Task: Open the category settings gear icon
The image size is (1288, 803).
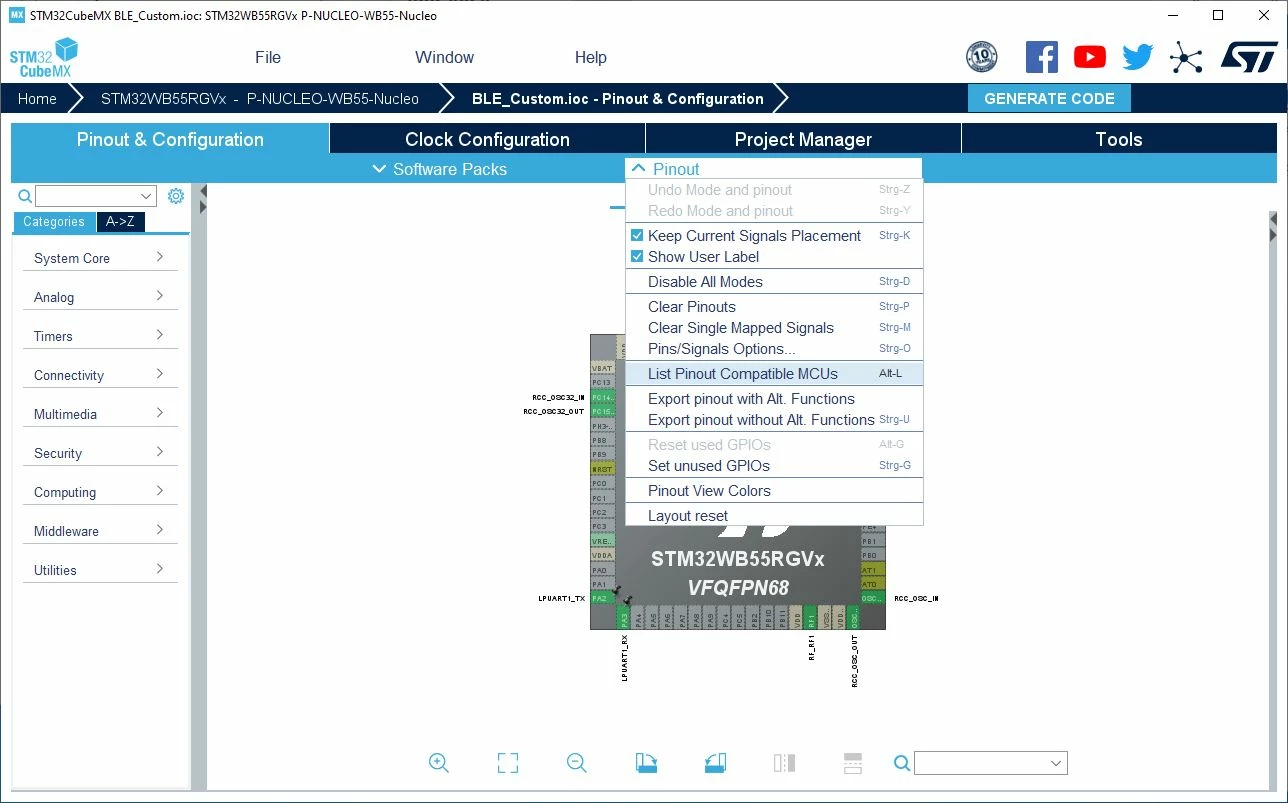Action: pyautogui.click(x=176, y=196)
